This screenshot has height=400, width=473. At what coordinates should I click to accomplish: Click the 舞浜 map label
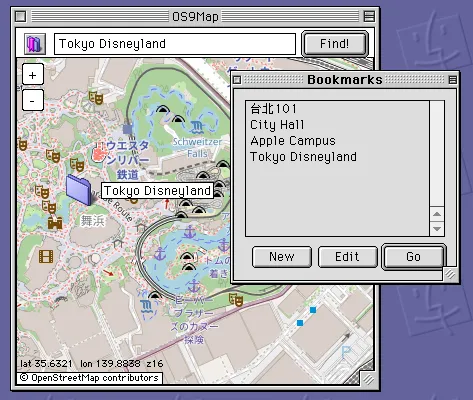[93, 221]
